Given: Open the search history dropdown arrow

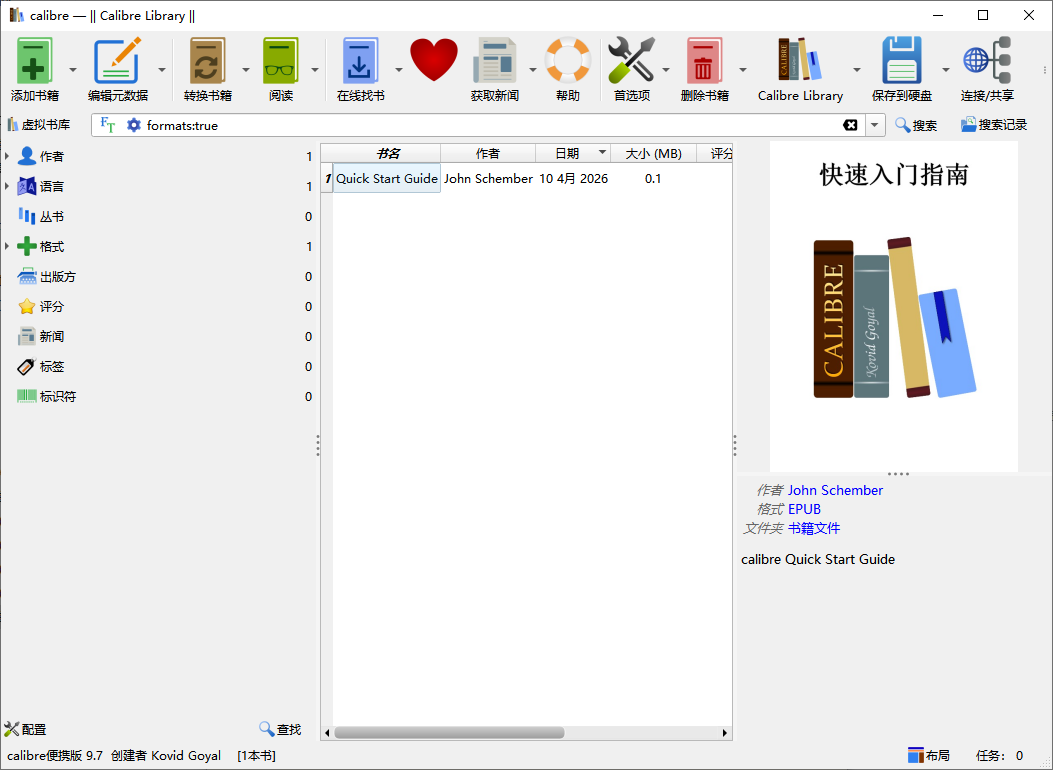Looking at the screenshot, I should coord(874,125).
